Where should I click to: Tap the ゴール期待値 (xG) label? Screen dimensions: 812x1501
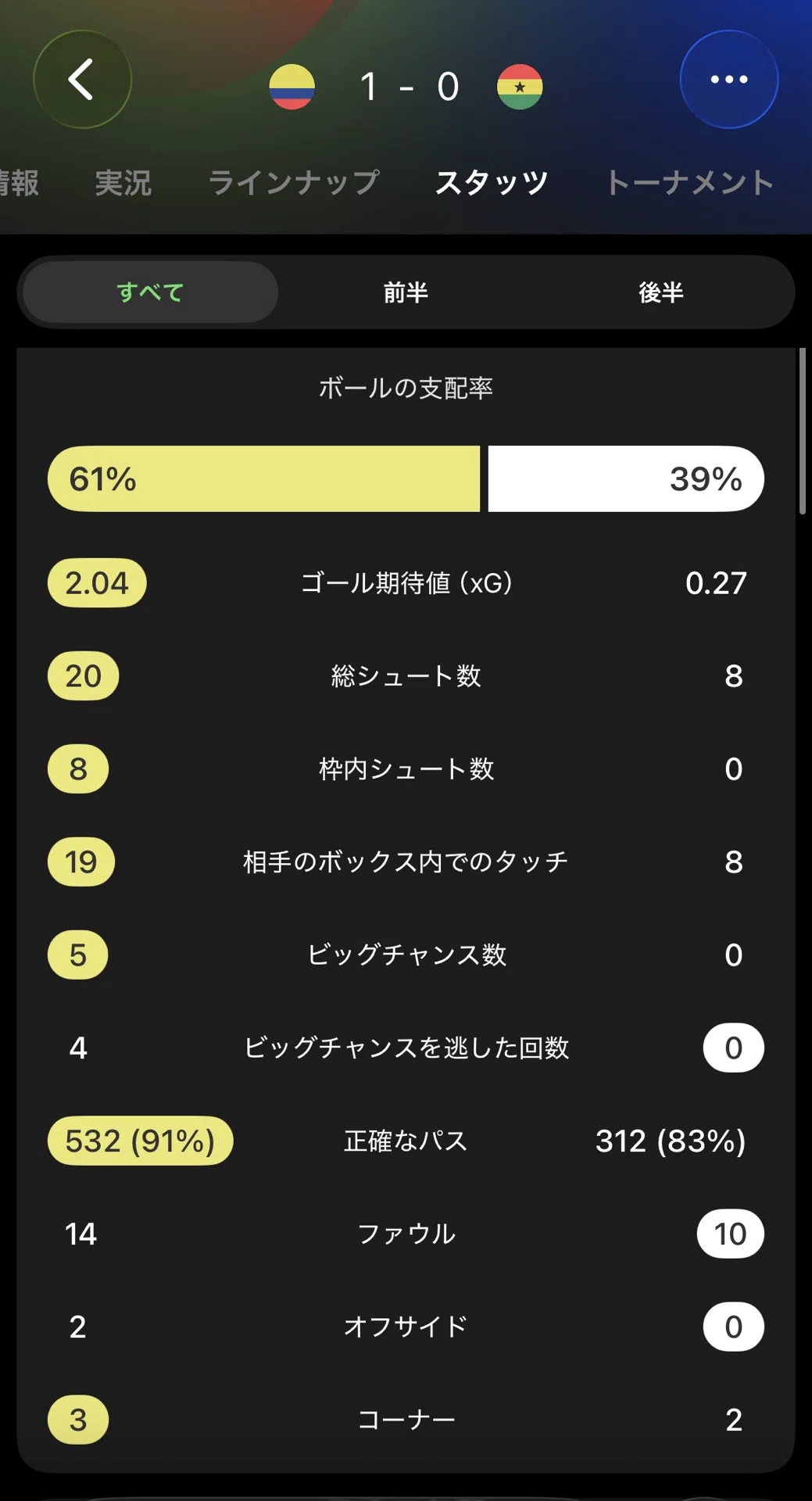(406, 583)
